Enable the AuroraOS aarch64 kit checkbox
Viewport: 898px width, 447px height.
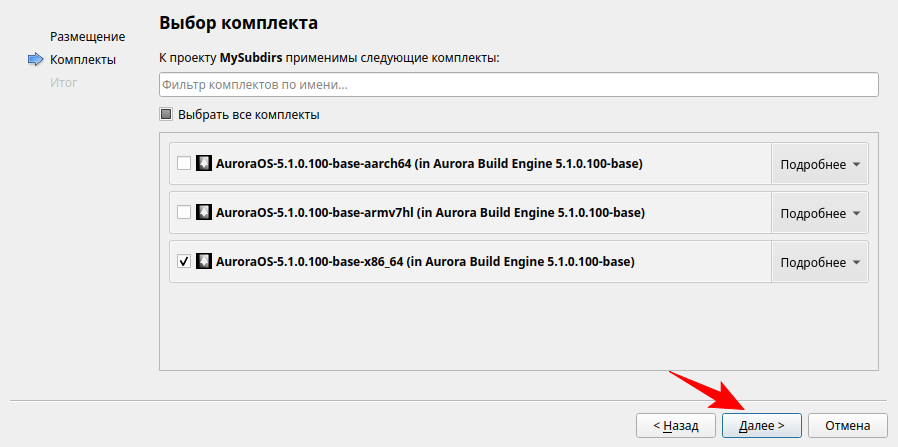coord(184,163)
